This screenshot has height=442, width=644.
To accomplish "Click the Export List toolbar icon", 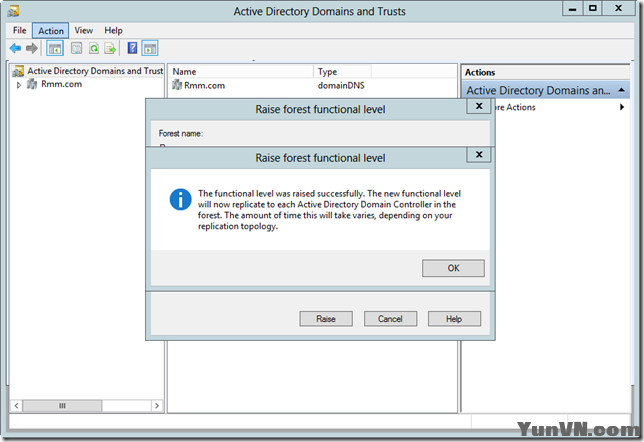I will tap(110, 48).
